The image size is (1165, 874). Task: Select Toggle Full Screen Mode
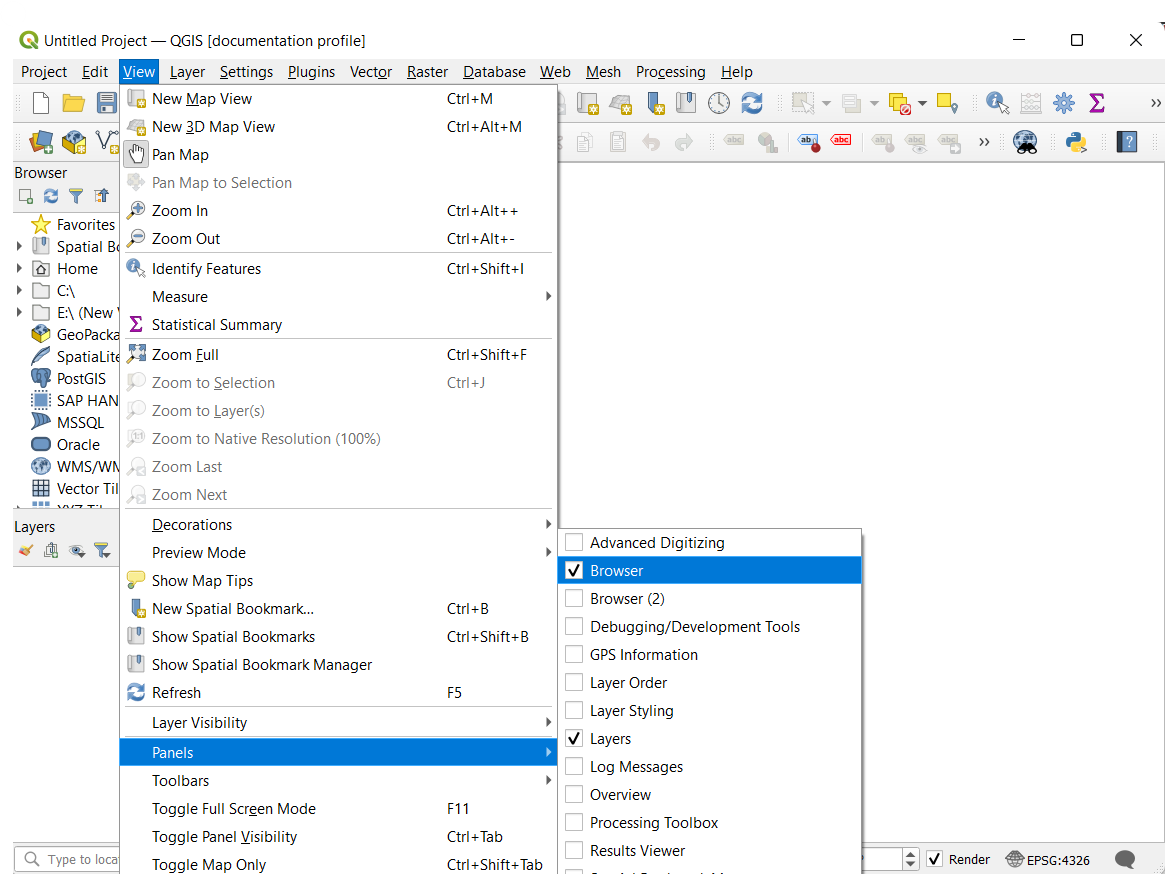tap(339, 809)
